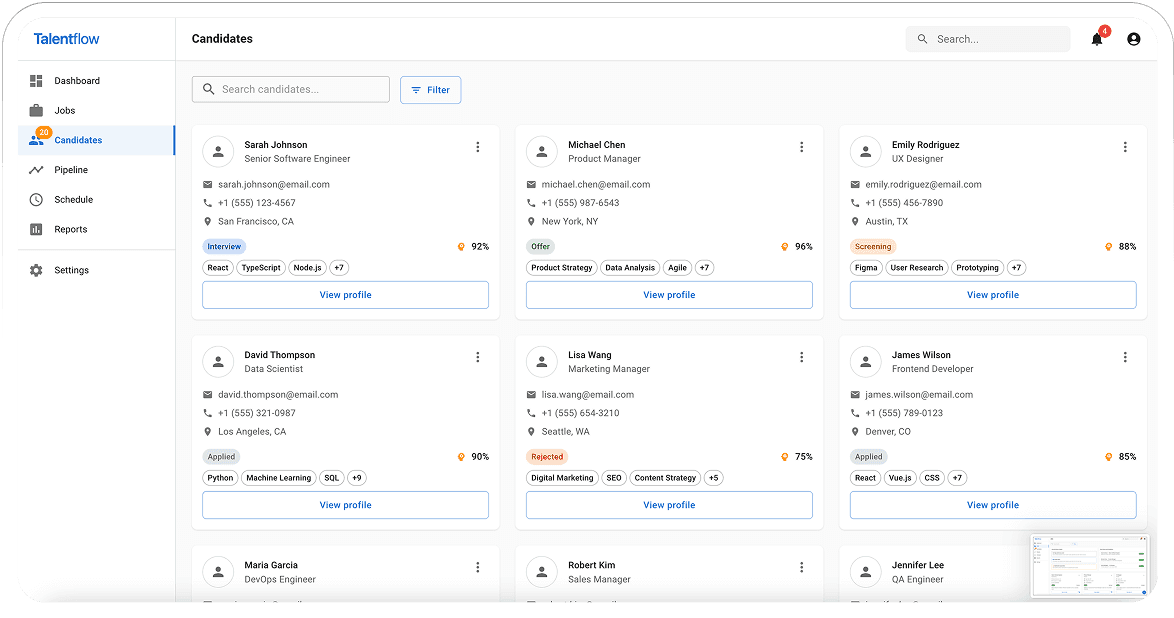The width and height of the screenshot is (1174, 618).
Task: Open the Reports chart icon
Action: point(36,230)
